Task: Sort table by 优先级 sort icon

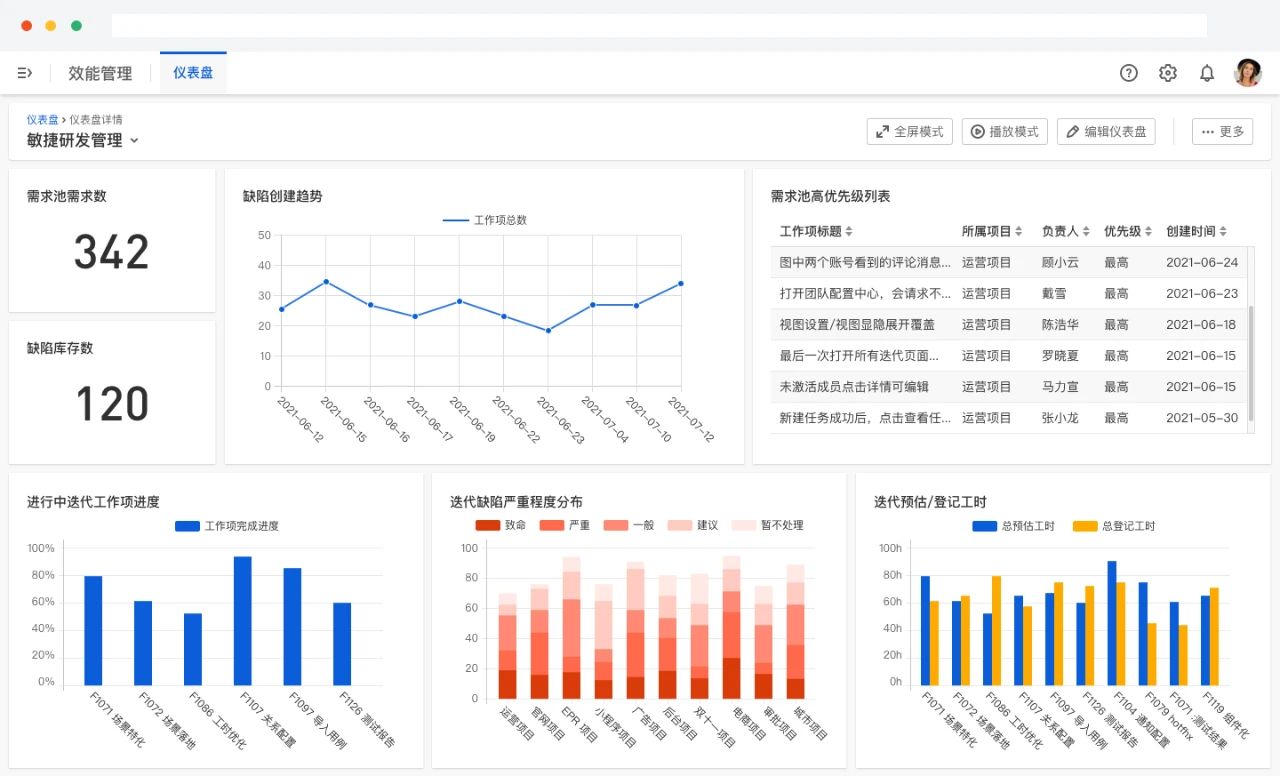Action: (1148, 231)
